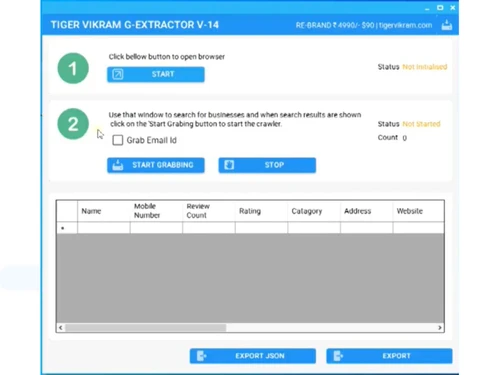
Task: Select the Name column header
Action: [104, 211]
